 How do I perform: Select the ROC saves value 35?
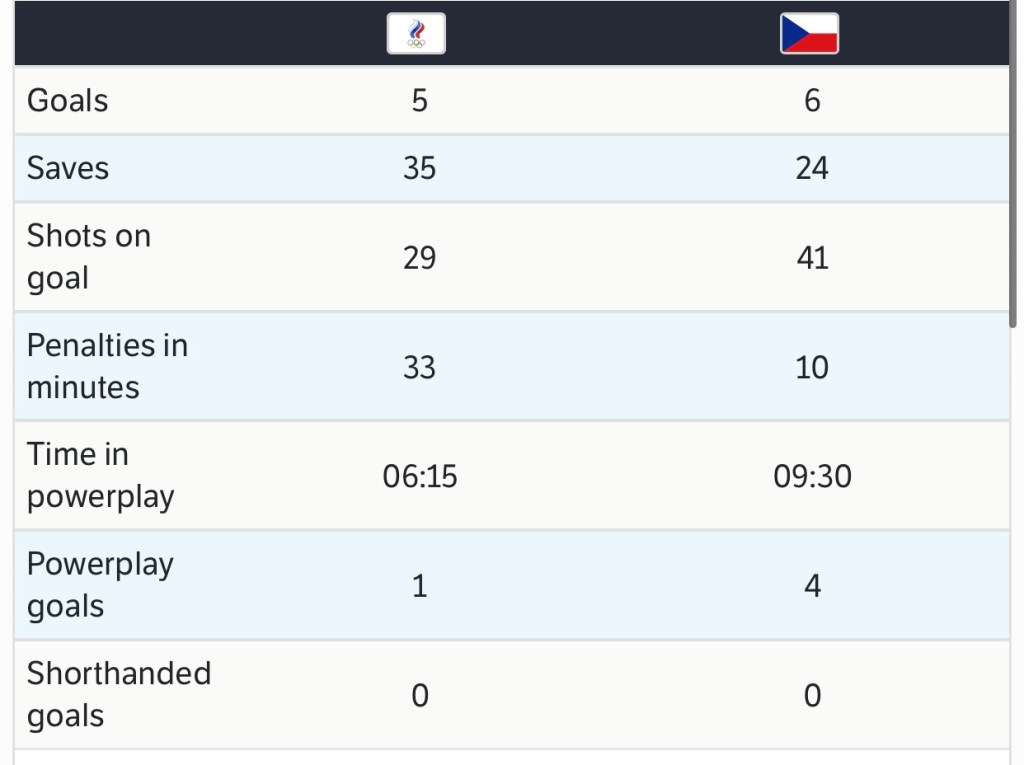point(419,168)
